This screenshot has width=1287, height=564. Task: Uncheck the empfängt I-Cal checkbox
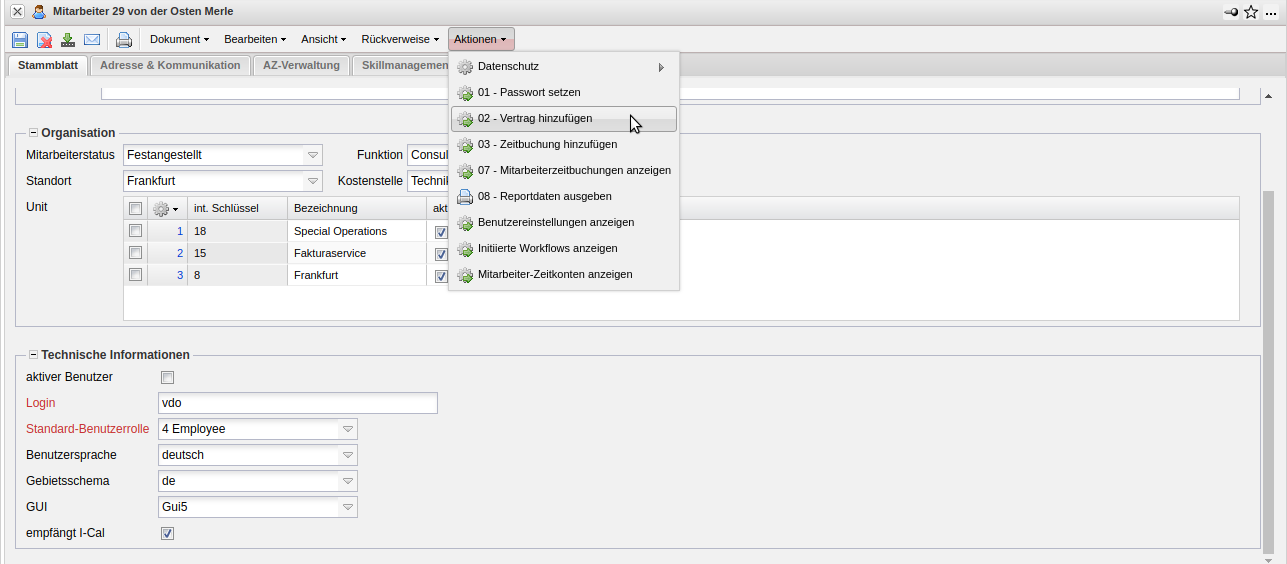pos(168,533)
